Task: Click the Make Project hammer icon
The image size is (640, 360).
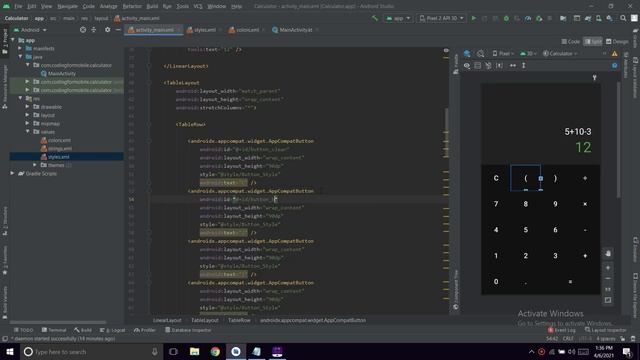Action: pyautogui.click(x=375, y=18)
